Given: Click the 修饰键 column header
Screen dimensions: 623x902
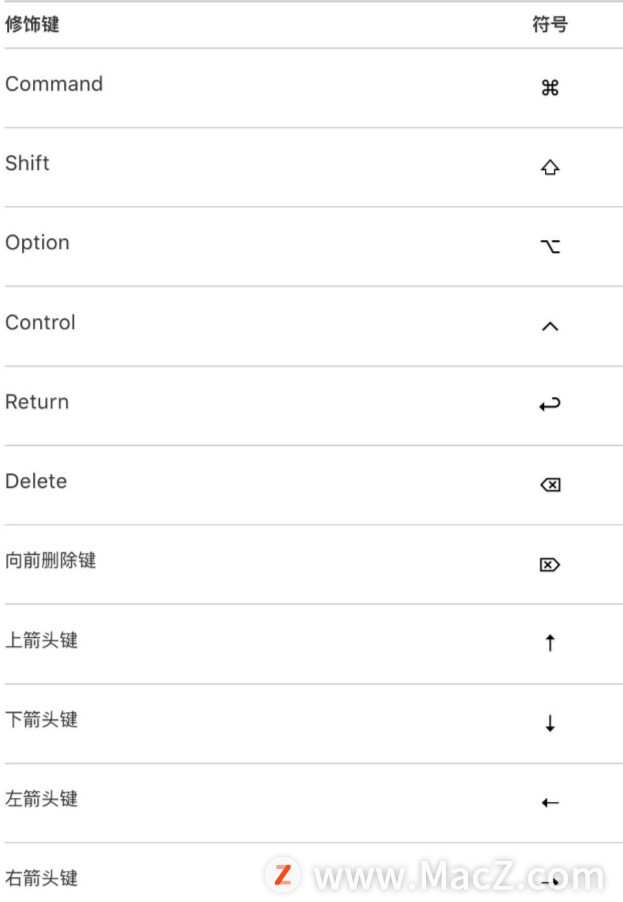Looking at the screenshot, I should pos(32,24).
